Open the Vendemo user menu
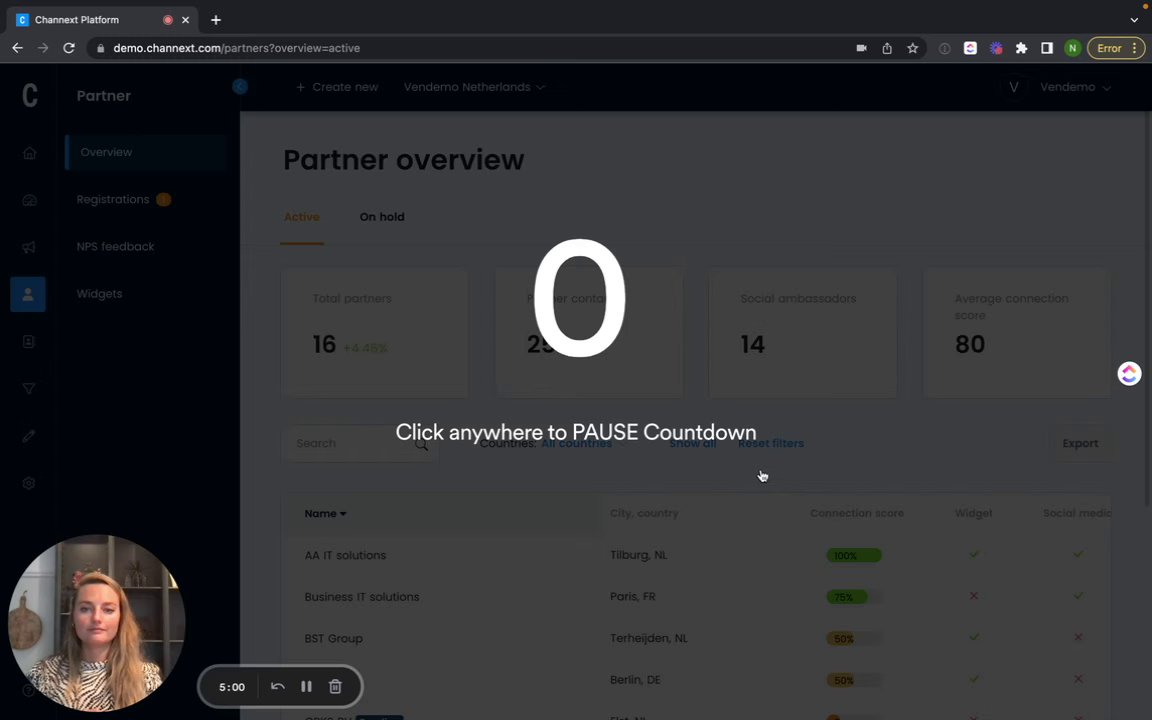The height and width of the screenshot is (720, 1152). [x=1076, y=87]
